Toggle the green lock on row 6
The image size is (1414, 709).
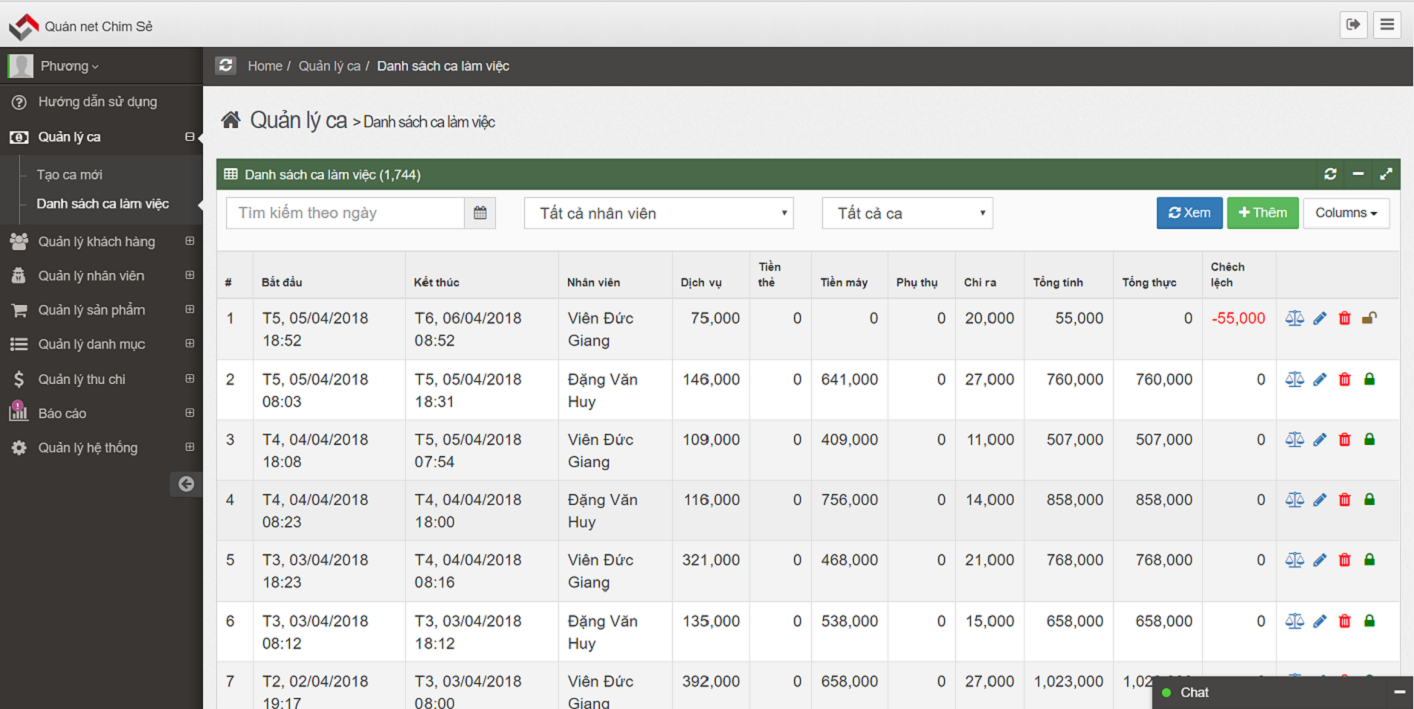[1370, 621]
